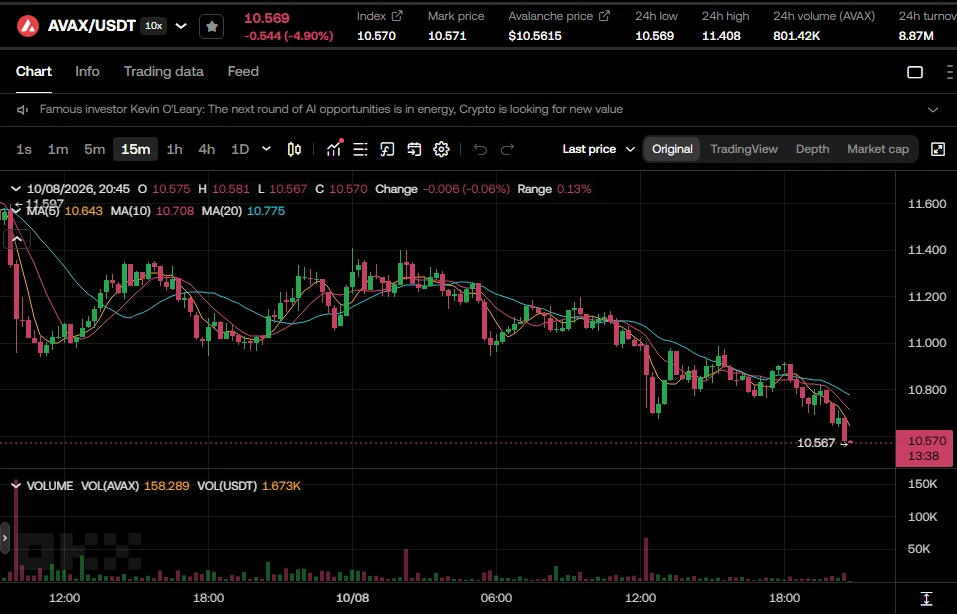
Task: Open chart settings gear
Action: click(x=441, y=150)
